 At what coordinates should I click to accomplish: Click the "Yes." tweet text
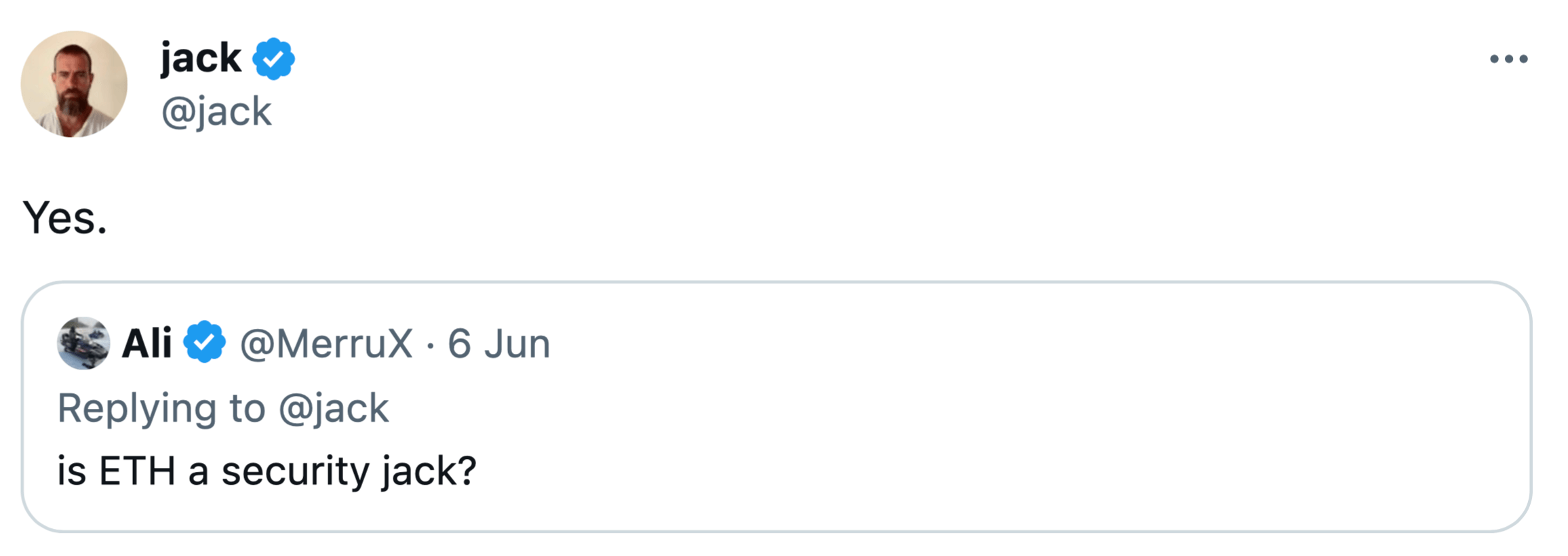coord(65,218)
